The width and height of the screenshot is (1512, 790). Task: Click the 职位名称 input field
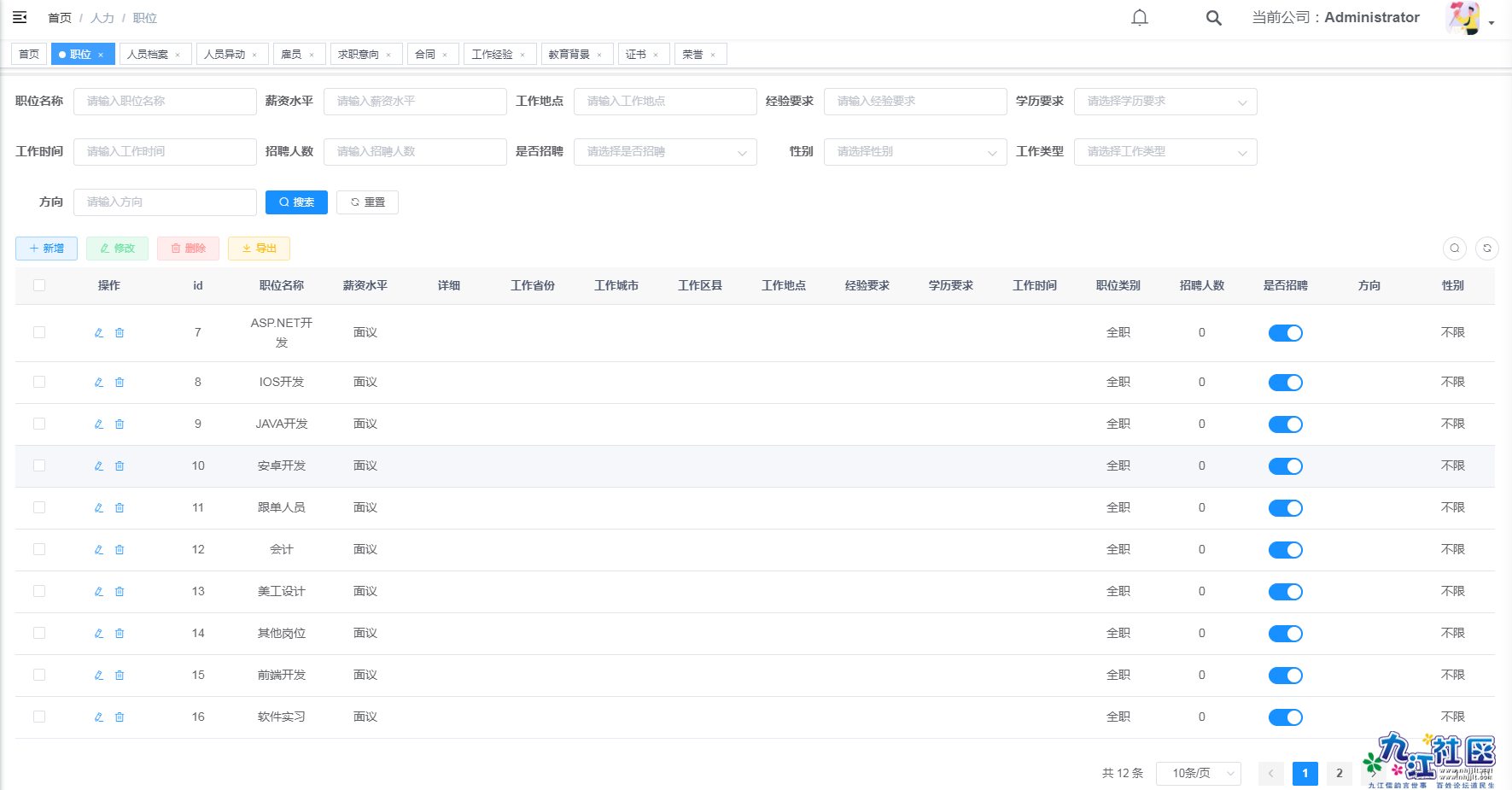point(165,102)
